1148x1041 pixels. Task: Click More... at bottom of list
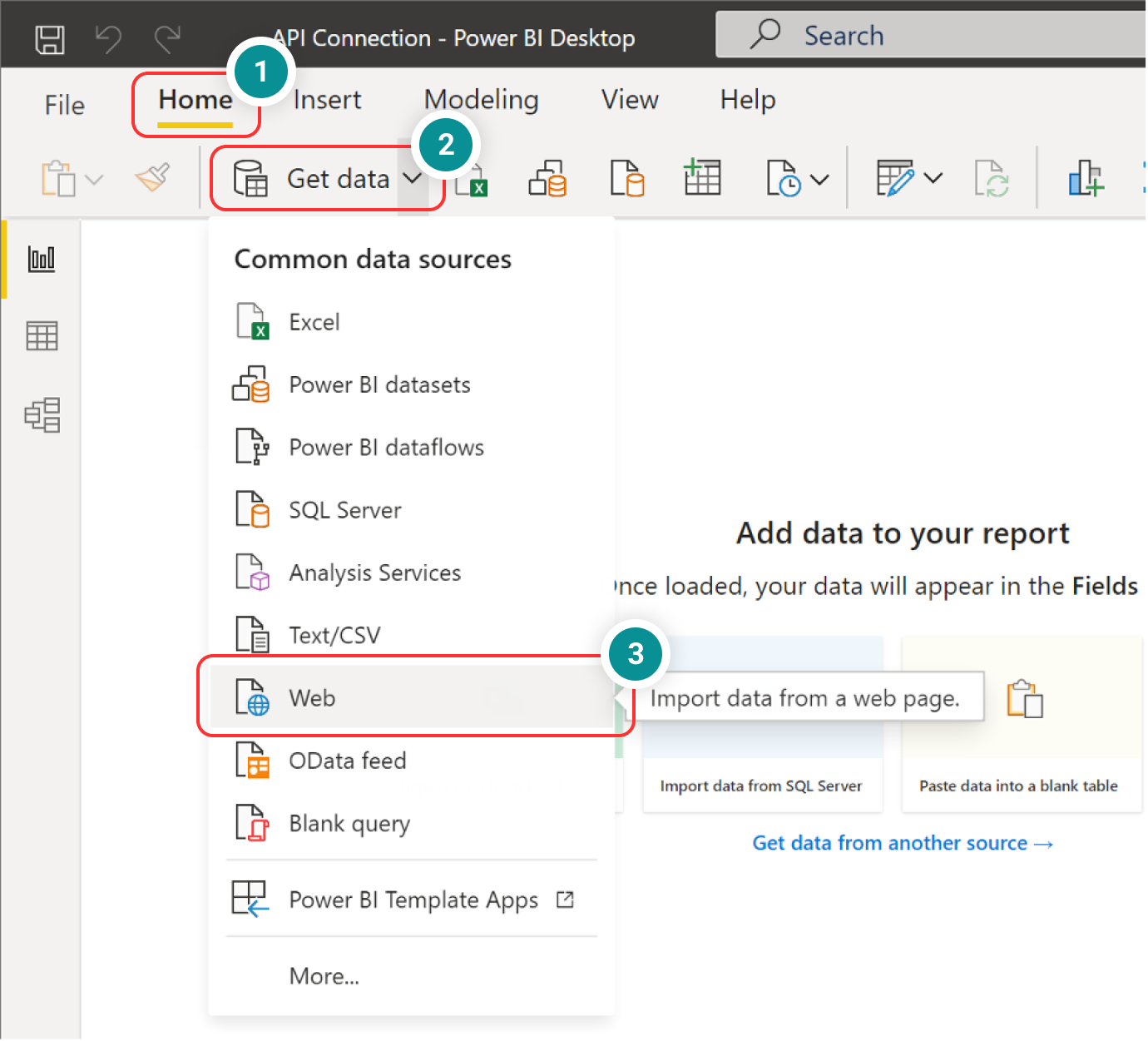pos(324,975)
